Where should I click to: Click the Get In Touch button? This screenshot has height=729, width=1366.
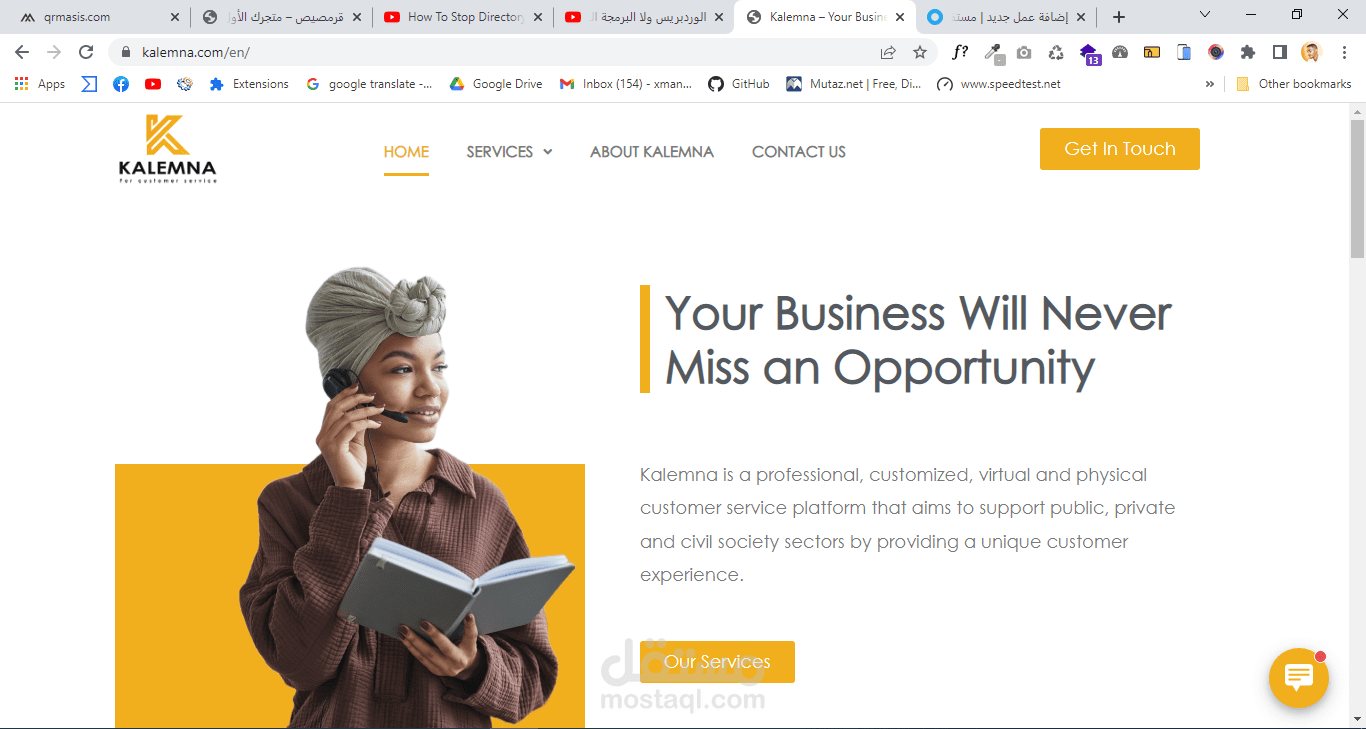(x=1120, y=149)
